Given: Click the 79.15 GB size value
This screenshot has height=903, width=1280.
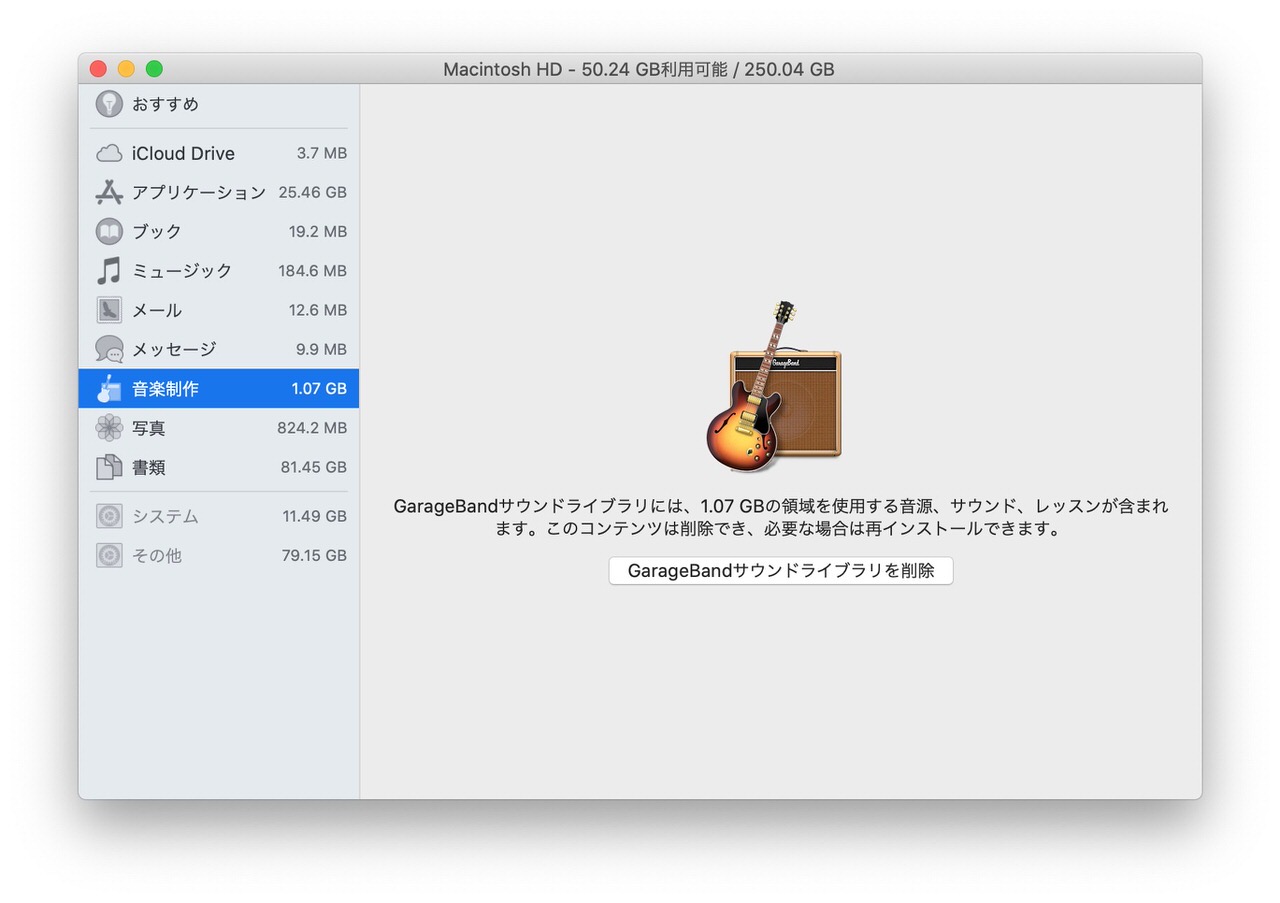Looking at the screenshot, I should click(x=314, y=555).
